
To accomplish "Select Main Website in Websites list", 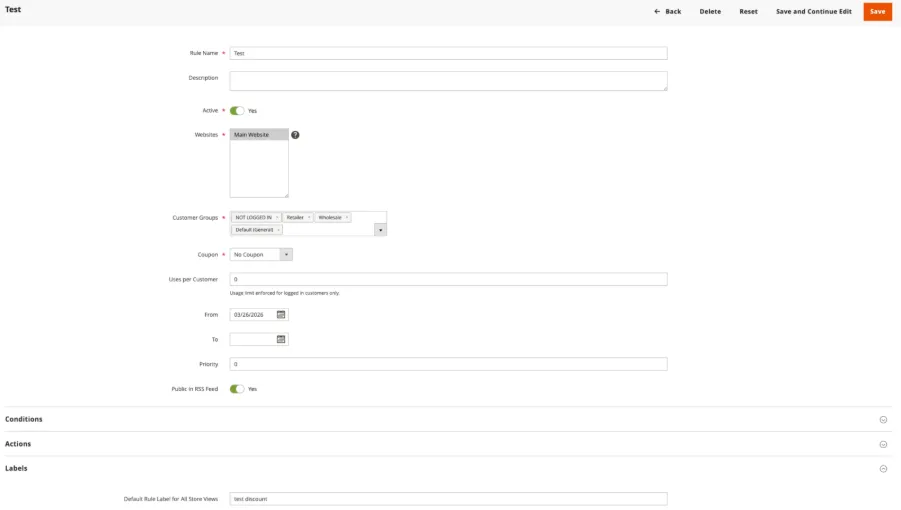I will point(259,135).
